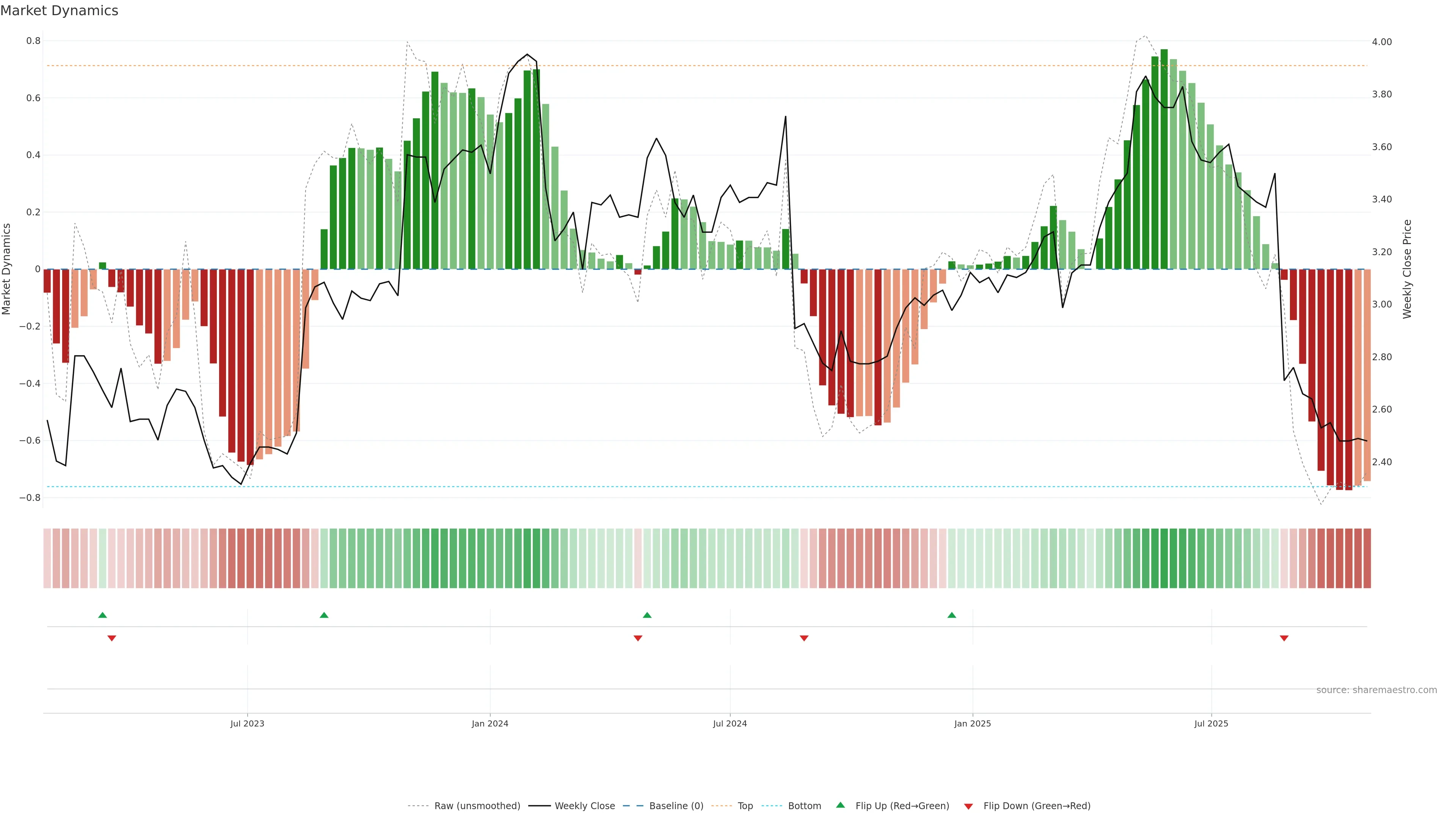Screen dimensions: 1456x819
Task: Click the first green flip-up triangle marker
Action: click(x=102, y=615)
